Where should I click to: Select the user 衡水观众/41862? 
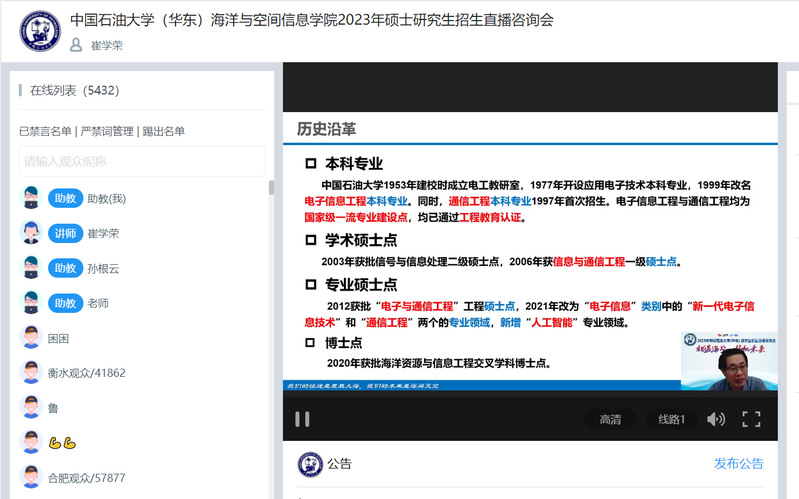[x=87, y=373]
